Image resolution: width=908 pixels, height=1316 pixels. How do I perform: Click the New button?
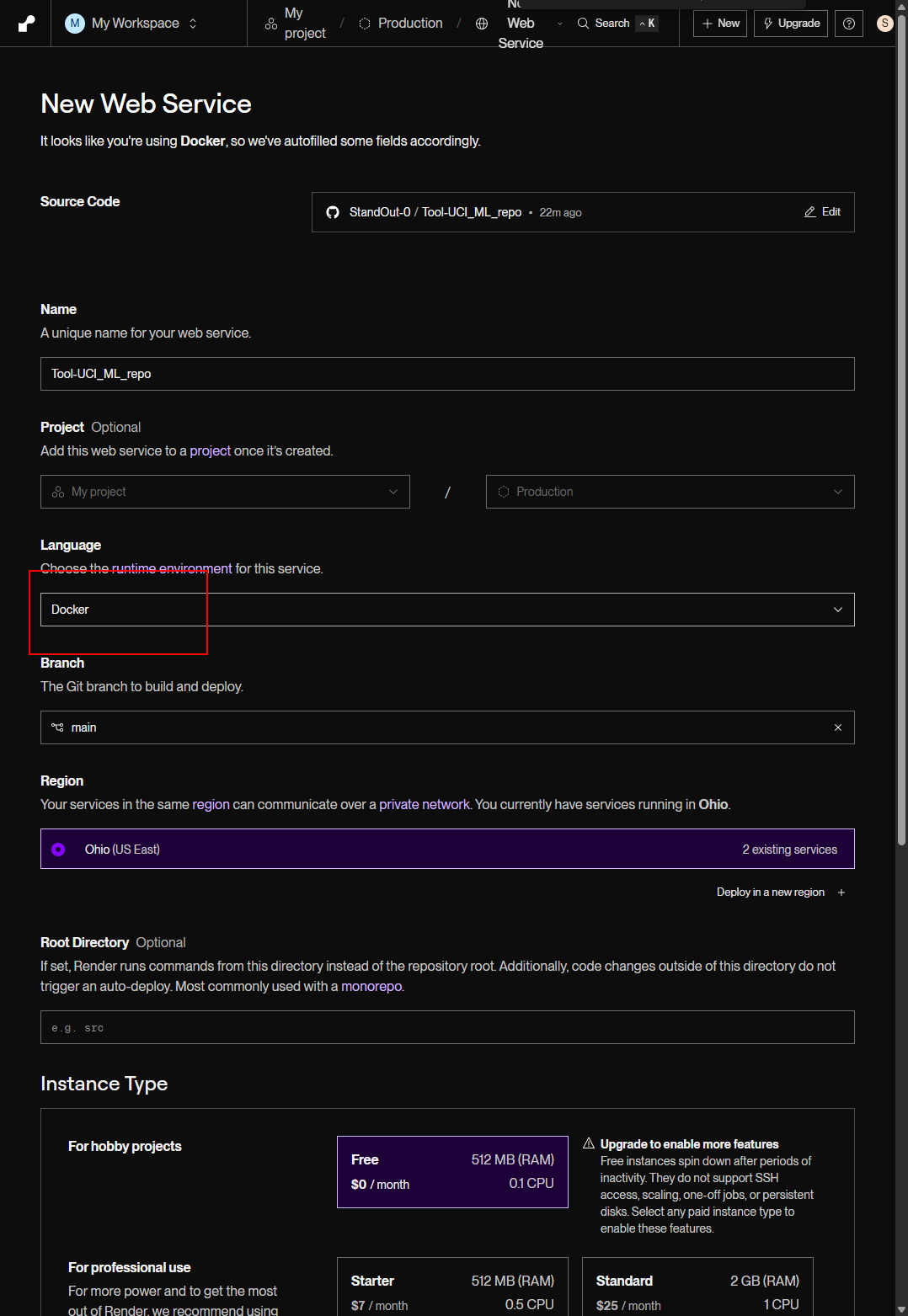pyautogui.click(x=720, y=24)
